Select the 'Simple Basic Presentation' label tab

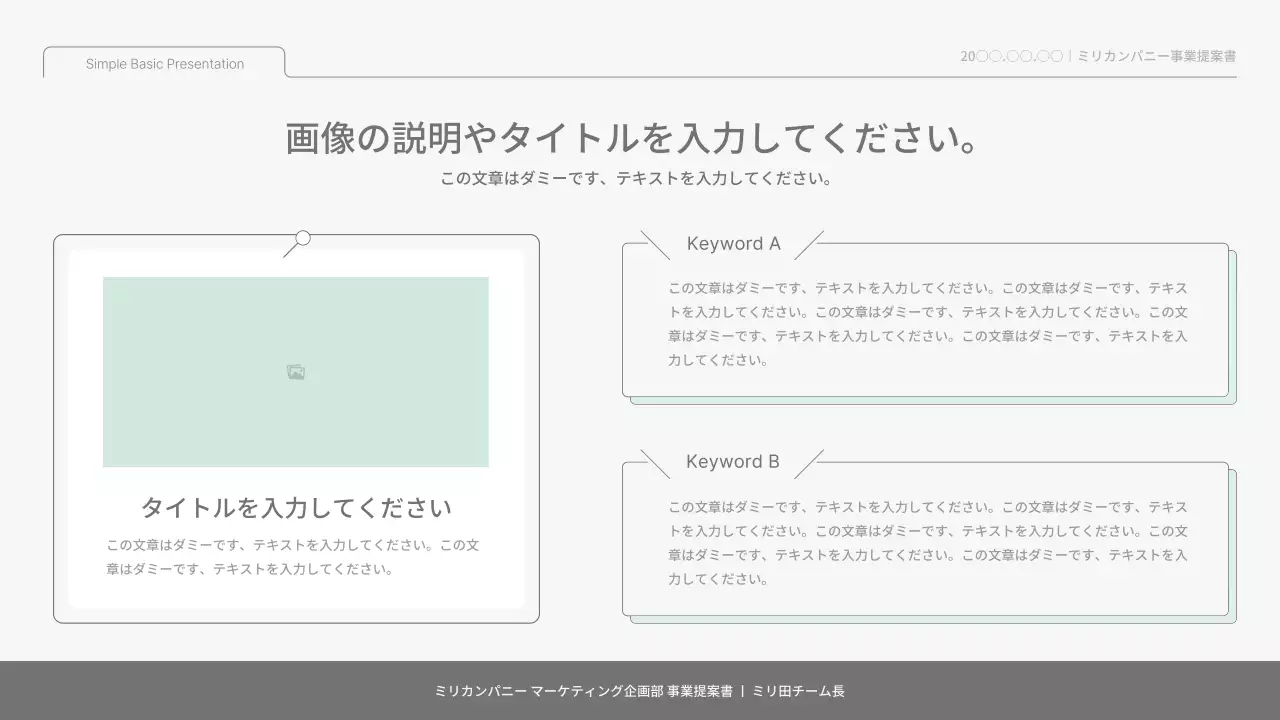[163, 63]
